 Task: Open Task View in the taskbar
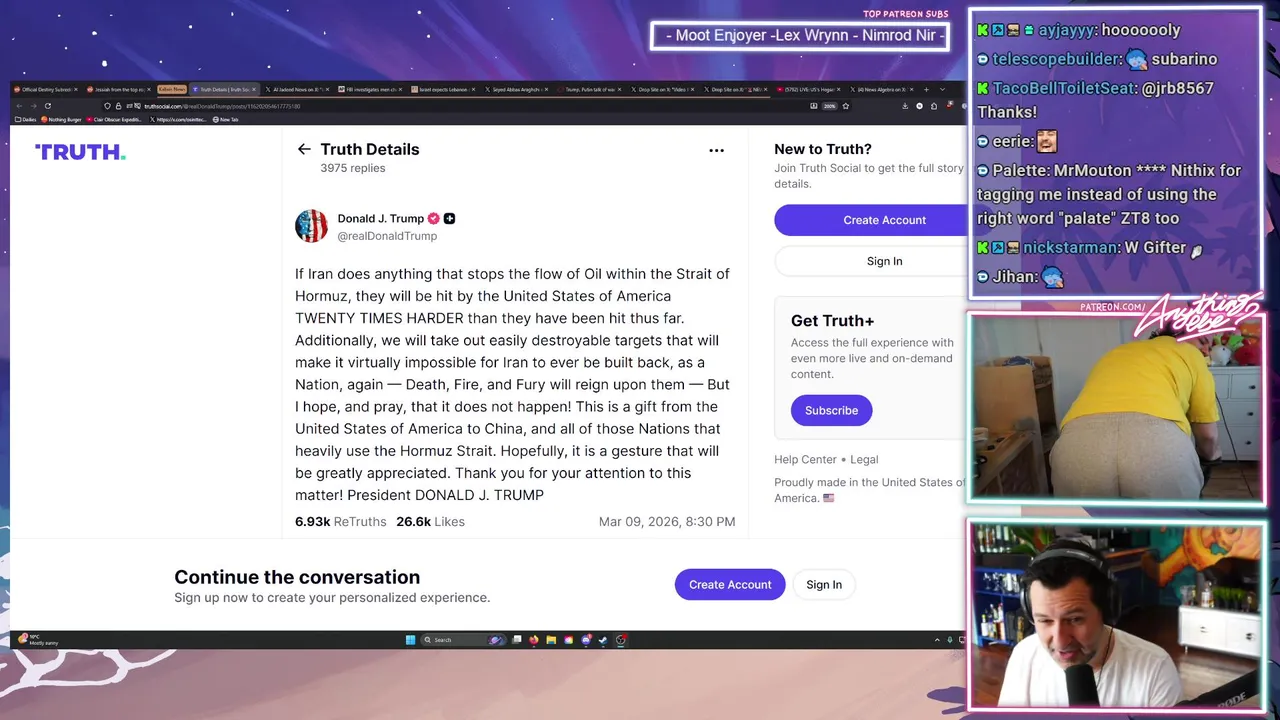(517, 640)
